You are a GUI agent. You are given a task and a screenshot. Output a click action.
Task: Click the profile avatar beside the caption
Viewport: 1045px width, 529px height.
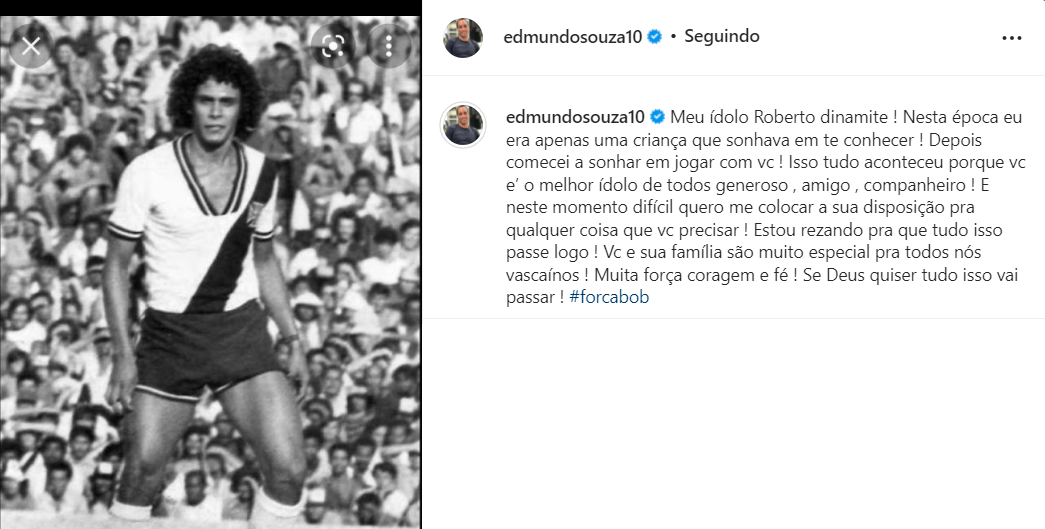pos(463,125)
